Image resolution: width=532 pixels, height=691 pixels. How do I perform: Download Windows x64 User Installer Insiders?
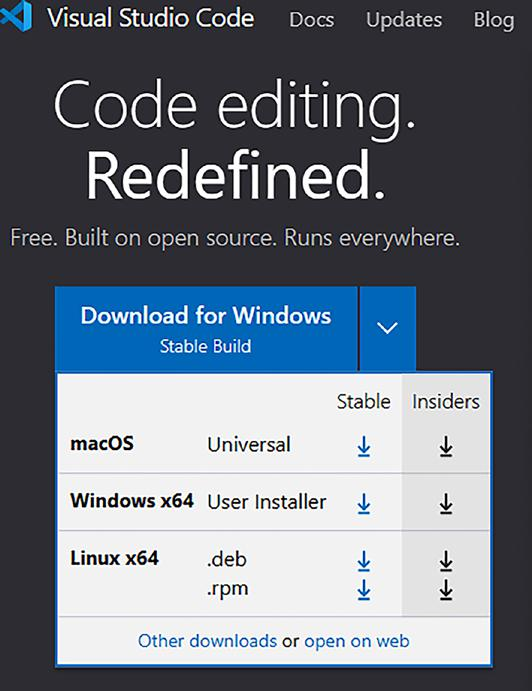[446, 503]
